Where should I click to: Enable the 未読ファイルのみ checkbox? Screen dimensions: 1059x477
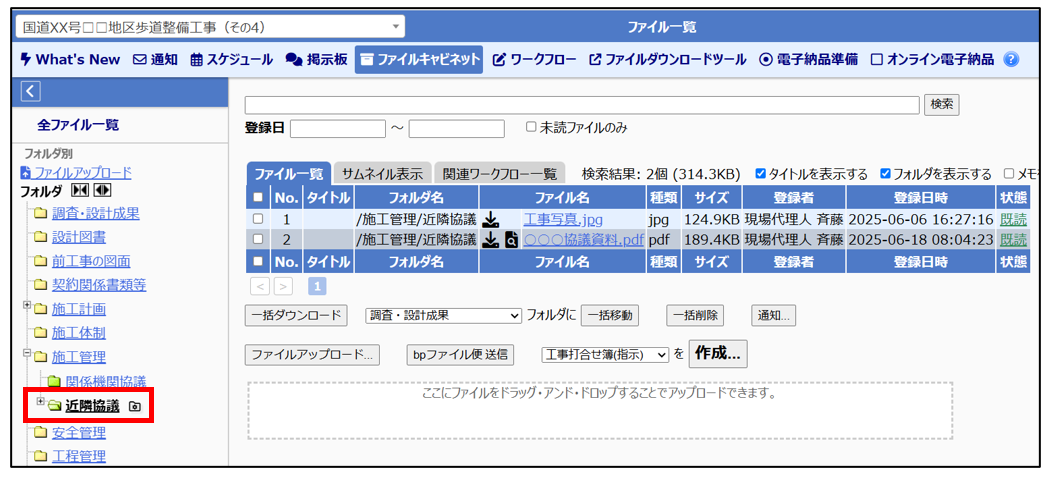531,127
